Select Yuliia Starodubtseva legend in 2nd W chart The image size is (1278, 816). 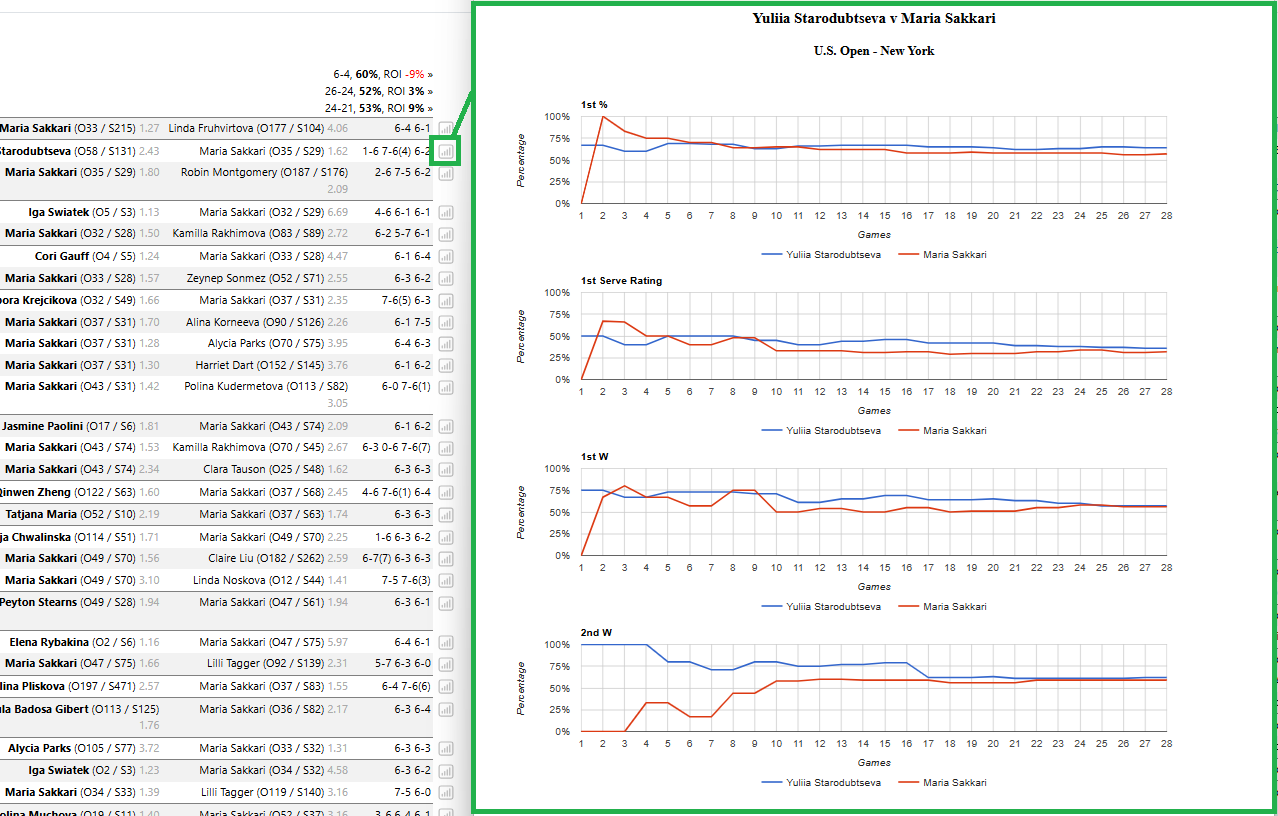821,783
